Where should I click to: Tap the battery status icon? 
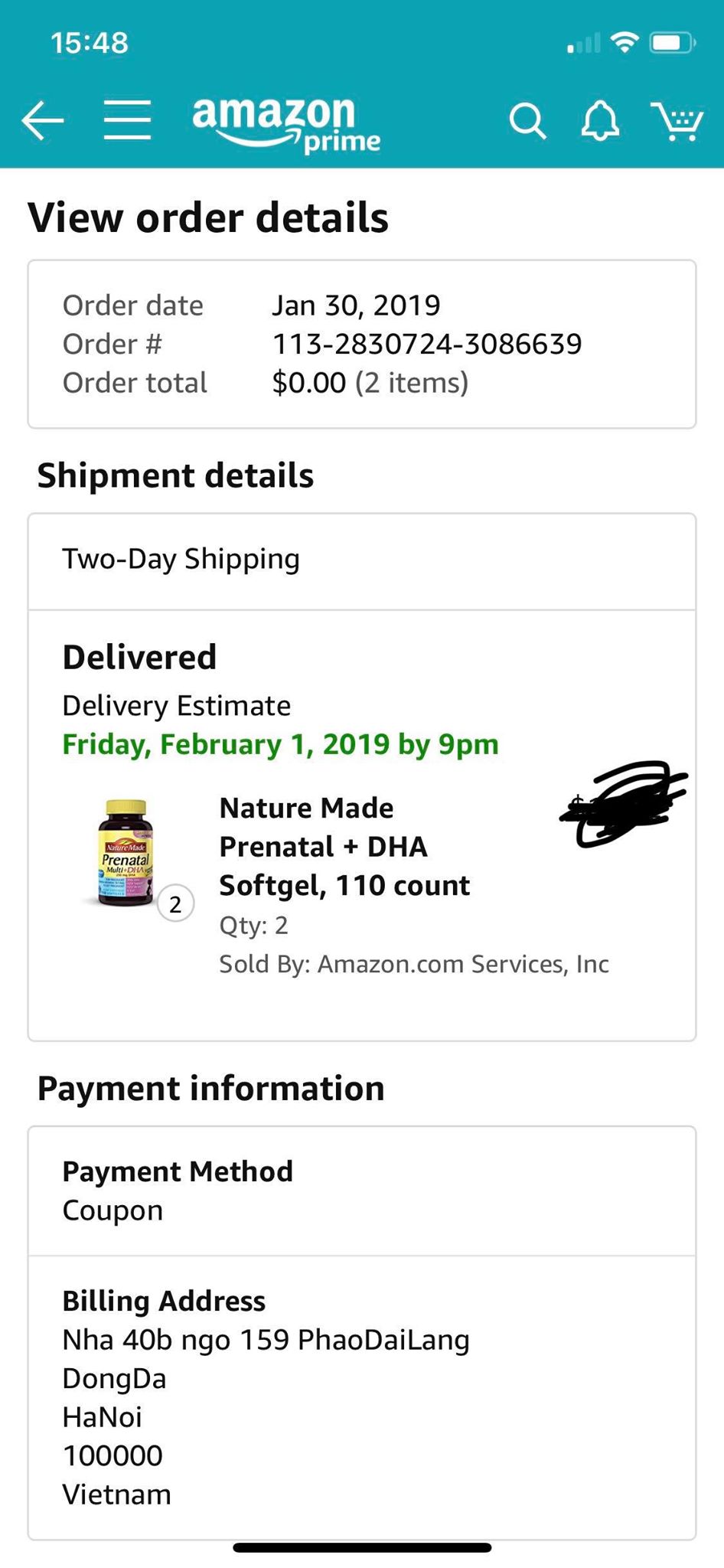672,42
